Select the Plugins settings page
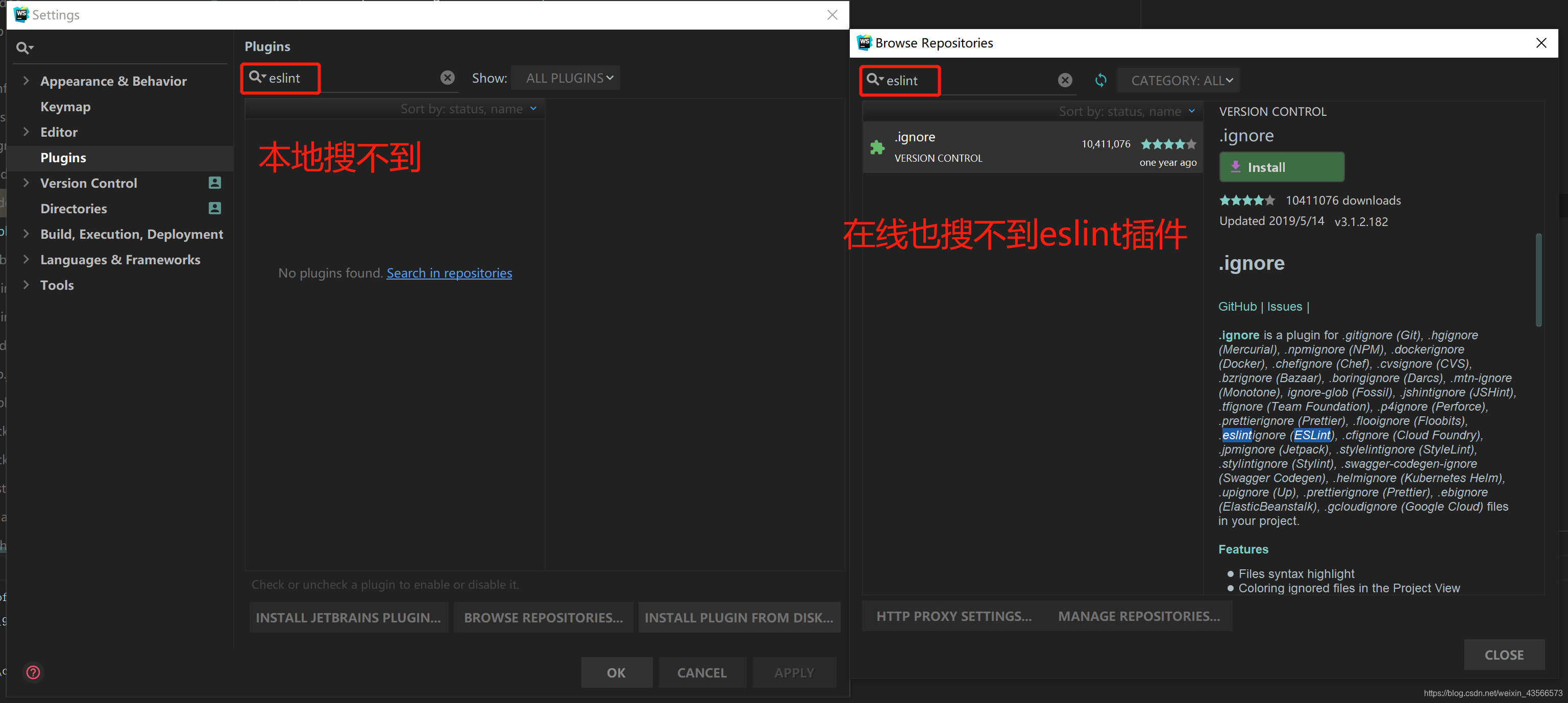 pos(63,158)
